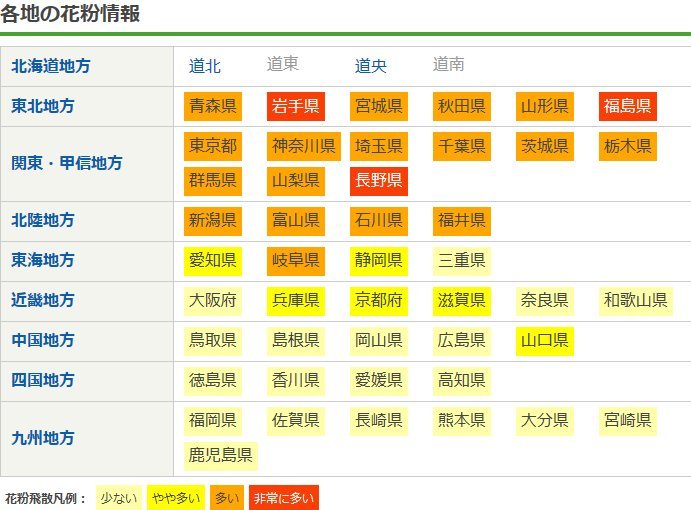This screenshot has height=510, width=691.
Task: Click the 北海道地方 region heading
Action: [50, 66]
